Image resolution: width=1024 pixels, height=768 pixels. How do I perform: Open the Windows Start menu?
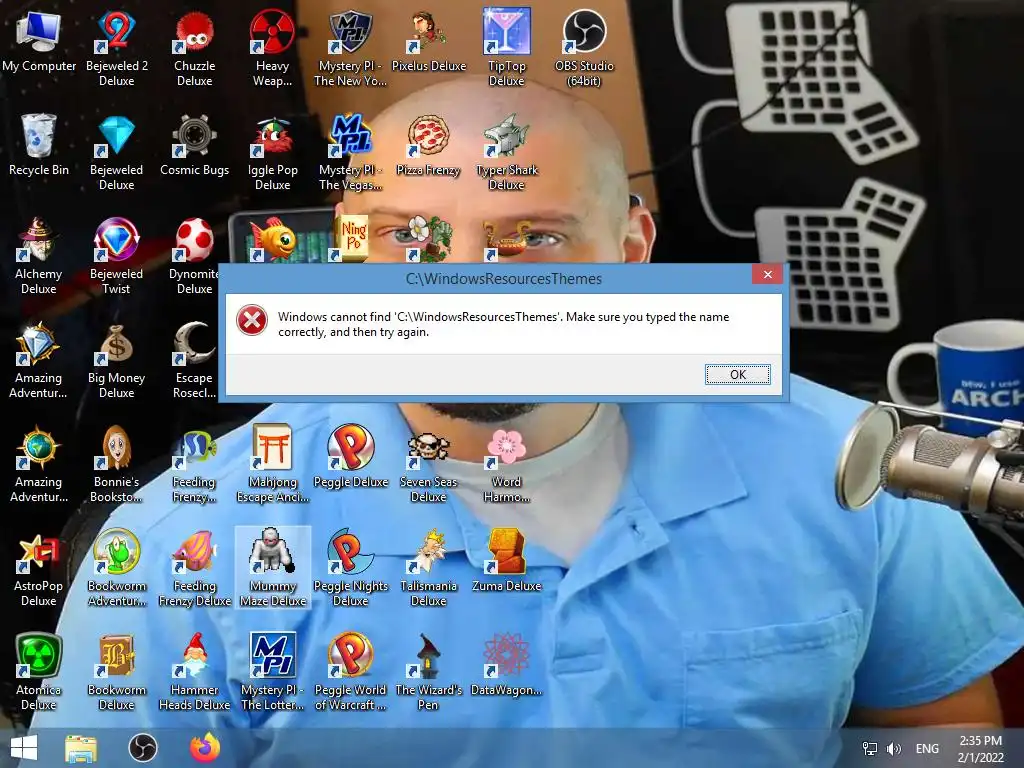[24, 748]
